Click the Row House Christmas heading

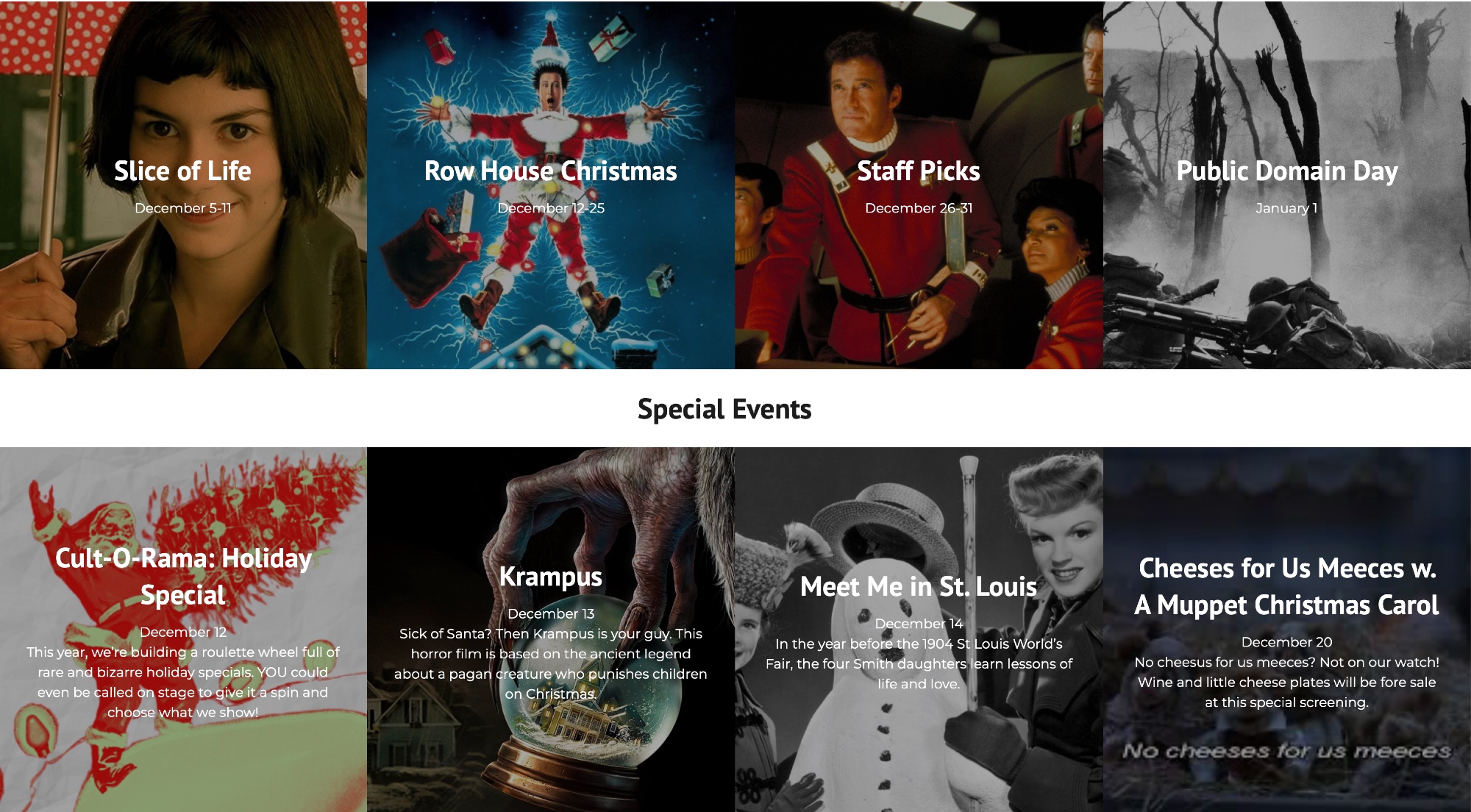pyautogui.click(x=550, y=171)
